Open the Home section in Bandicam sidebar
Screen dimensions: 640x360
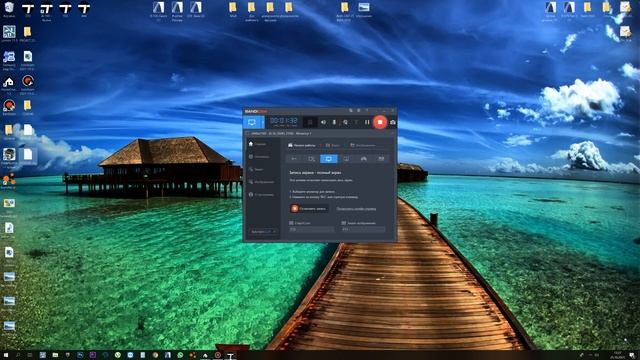pyautogui.click(x=258, y=144)
